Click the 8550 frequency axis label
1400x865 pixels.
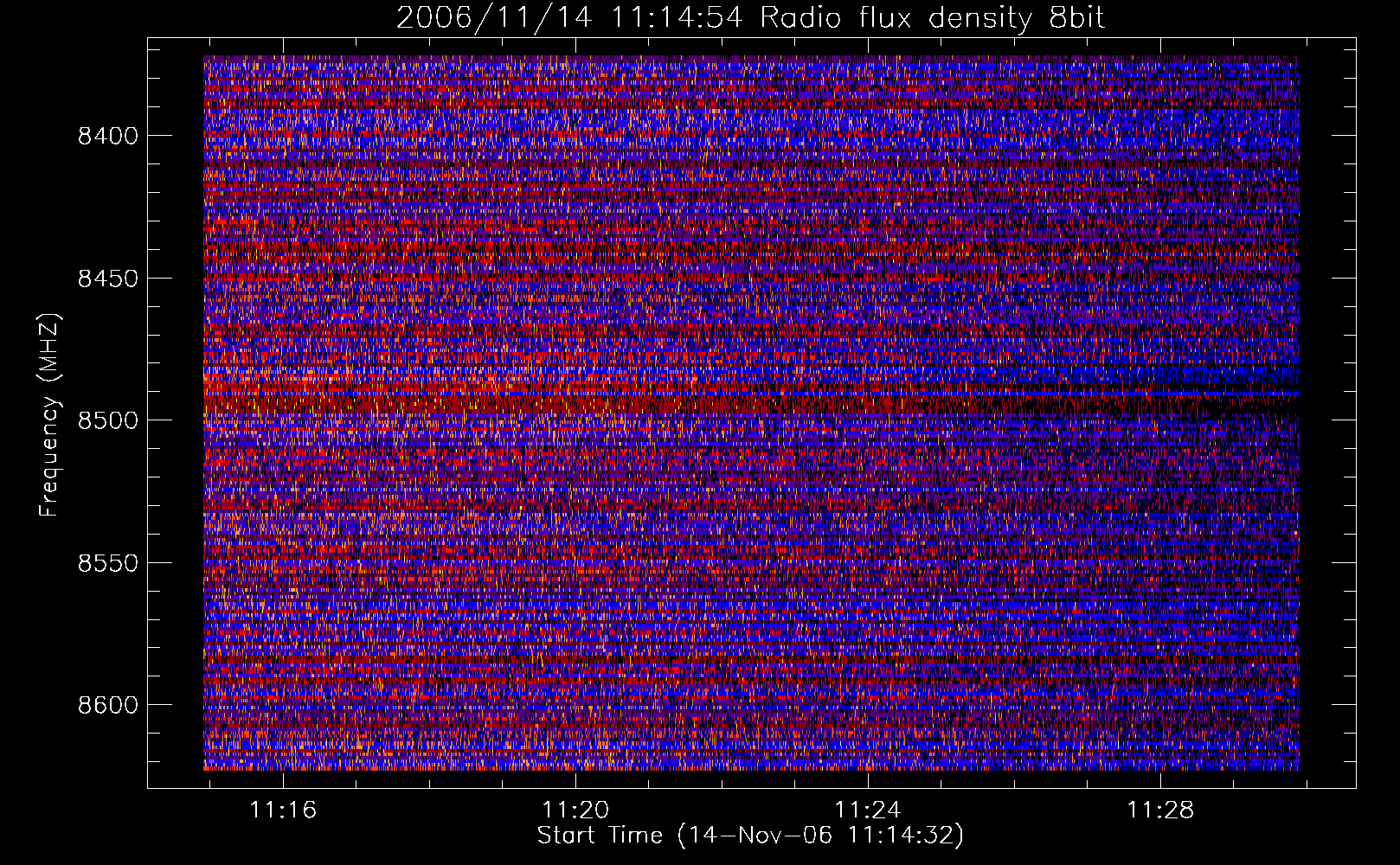click(x=107, y=563)
